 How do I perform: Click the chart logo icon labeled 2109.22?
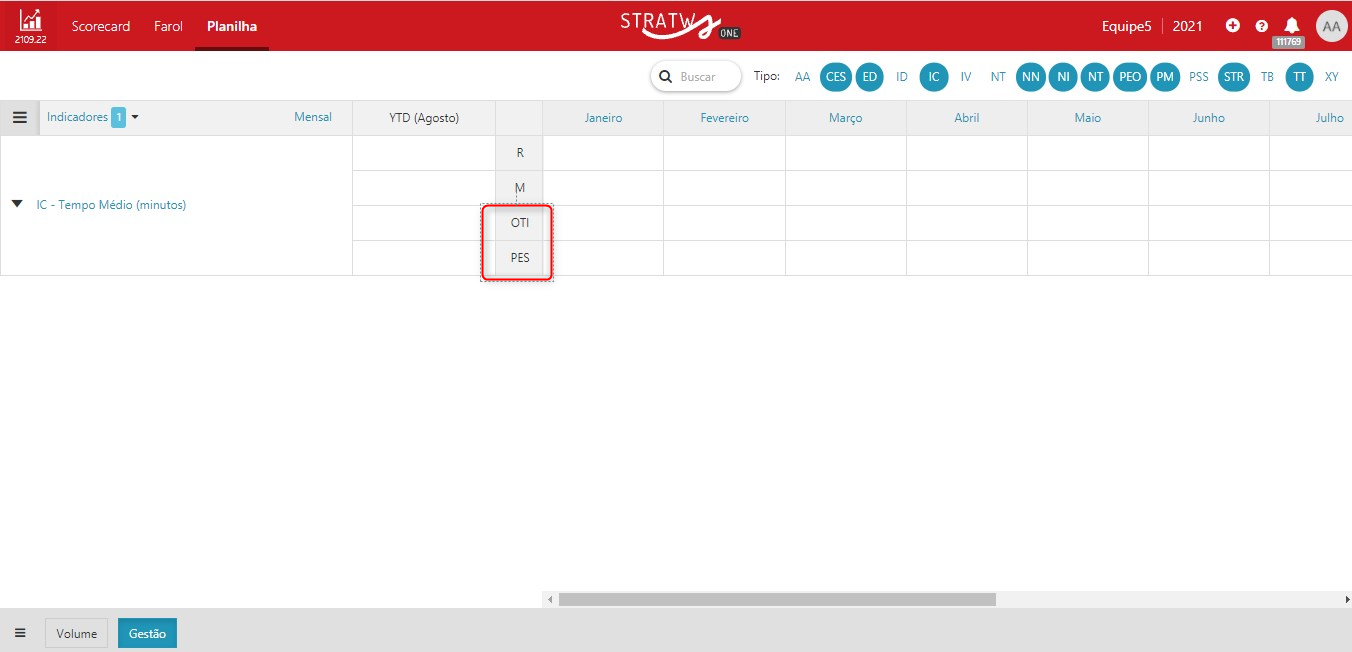click(x=30, y=26)
